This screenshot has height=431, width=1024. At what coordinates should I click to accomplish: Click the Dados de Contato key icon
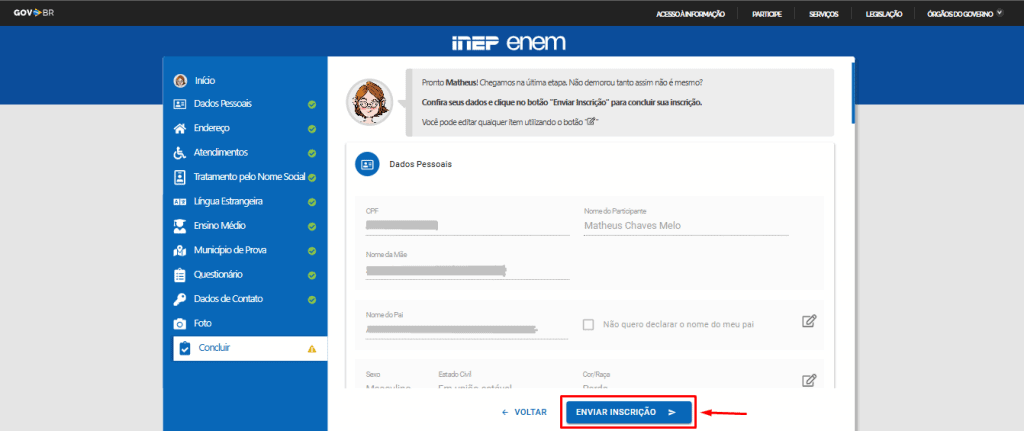[180, 299]
